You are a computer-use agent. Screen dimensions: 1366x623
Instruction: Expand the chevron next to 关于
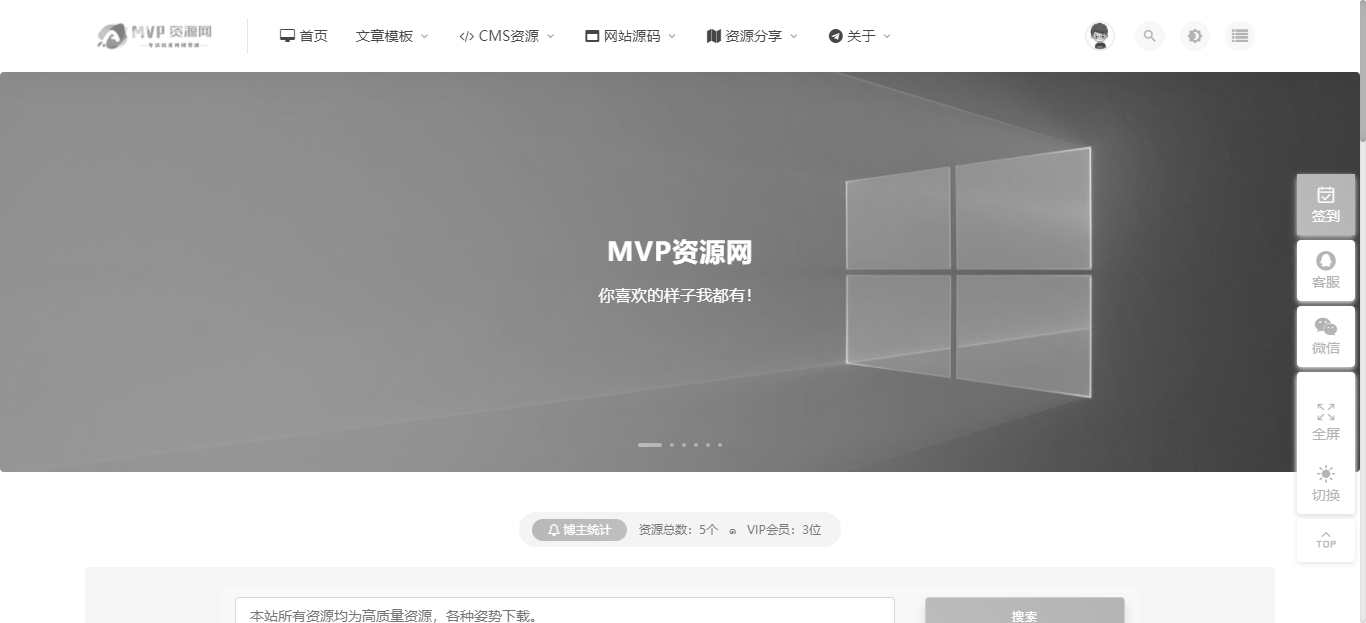click(887, 36)
